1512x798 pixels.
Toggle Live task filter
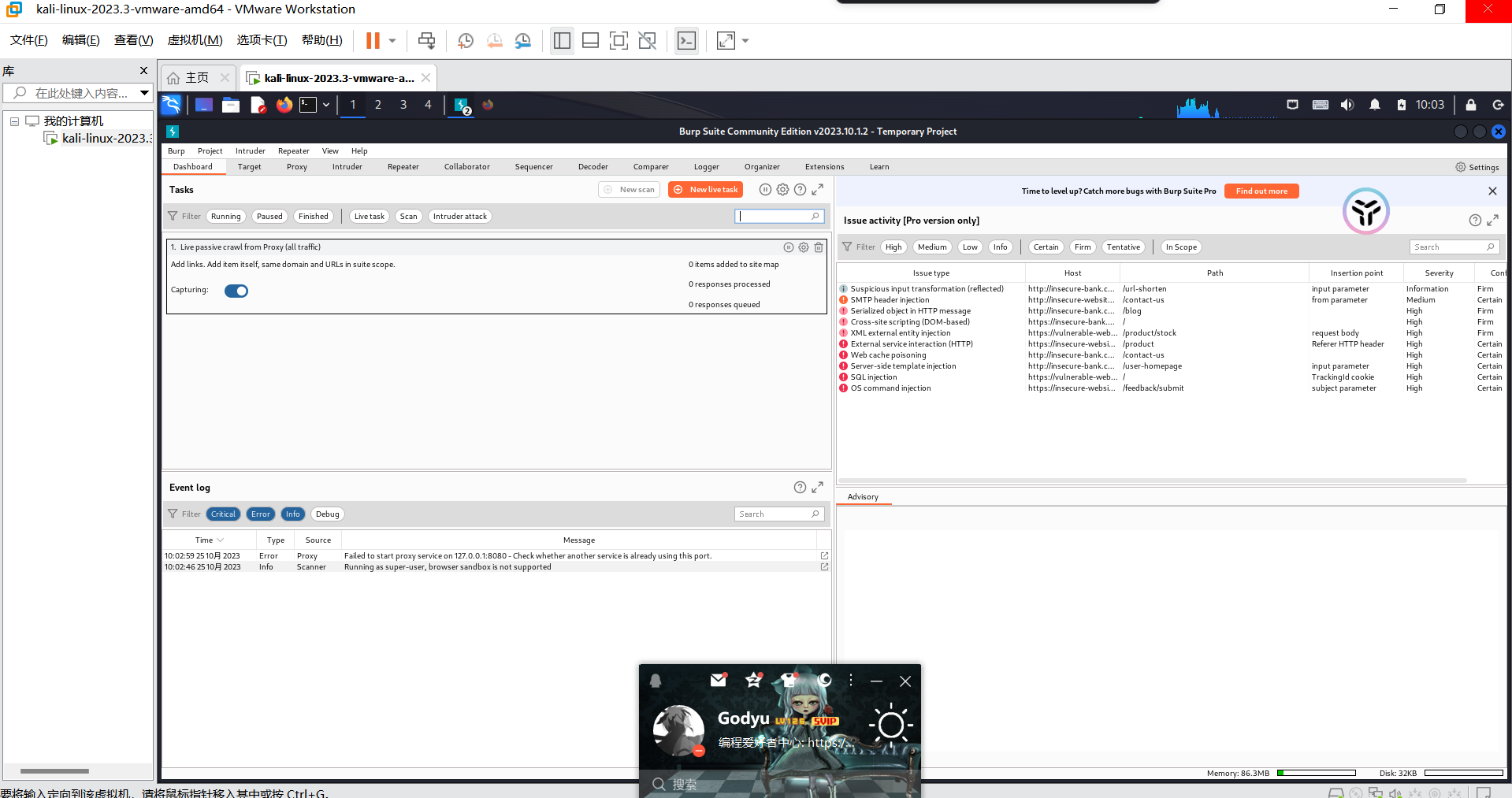[369, 217]
